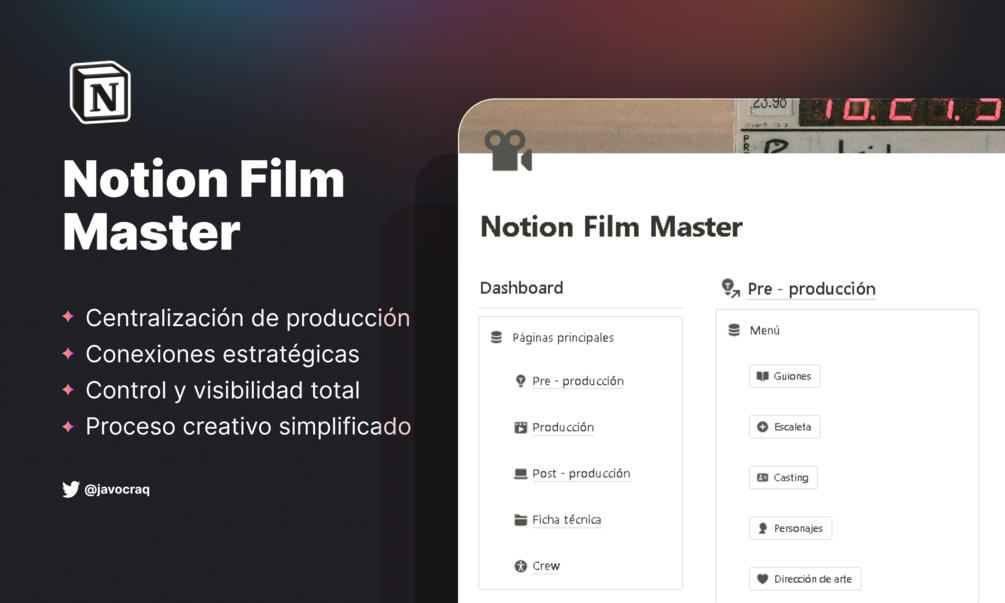
Task: Click the page cover image
Action: (x=732, y=126)
